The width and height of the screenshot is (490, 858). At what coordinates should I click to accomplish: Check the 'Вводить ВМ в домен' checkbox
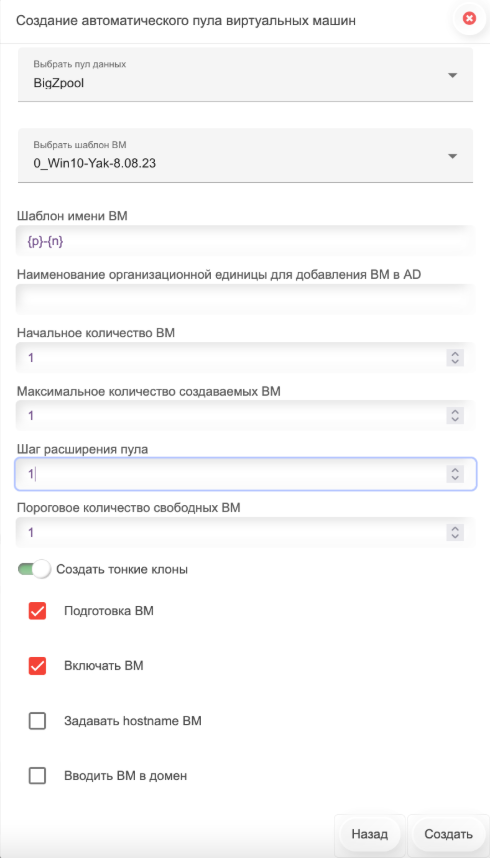tap(37, 775)
